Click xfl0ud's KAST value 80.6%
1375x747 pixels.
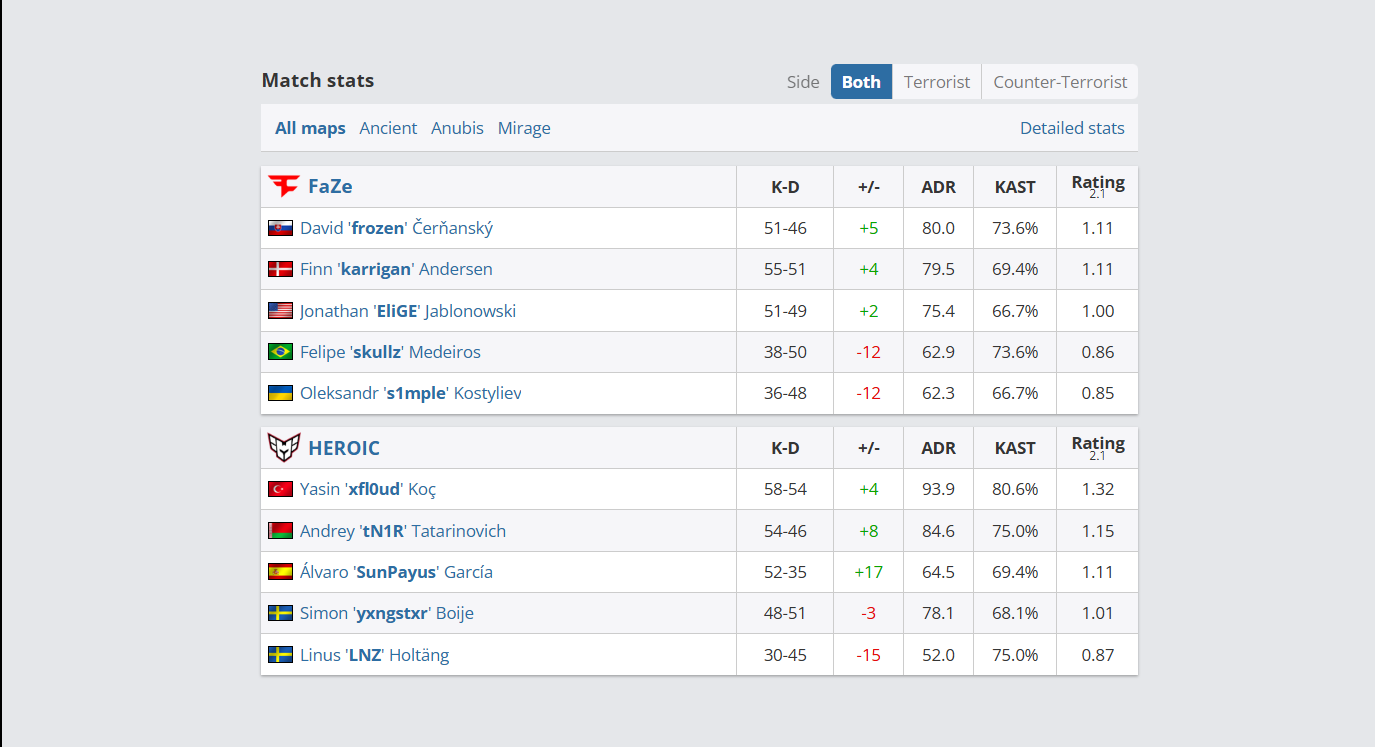coord(1015,489)
